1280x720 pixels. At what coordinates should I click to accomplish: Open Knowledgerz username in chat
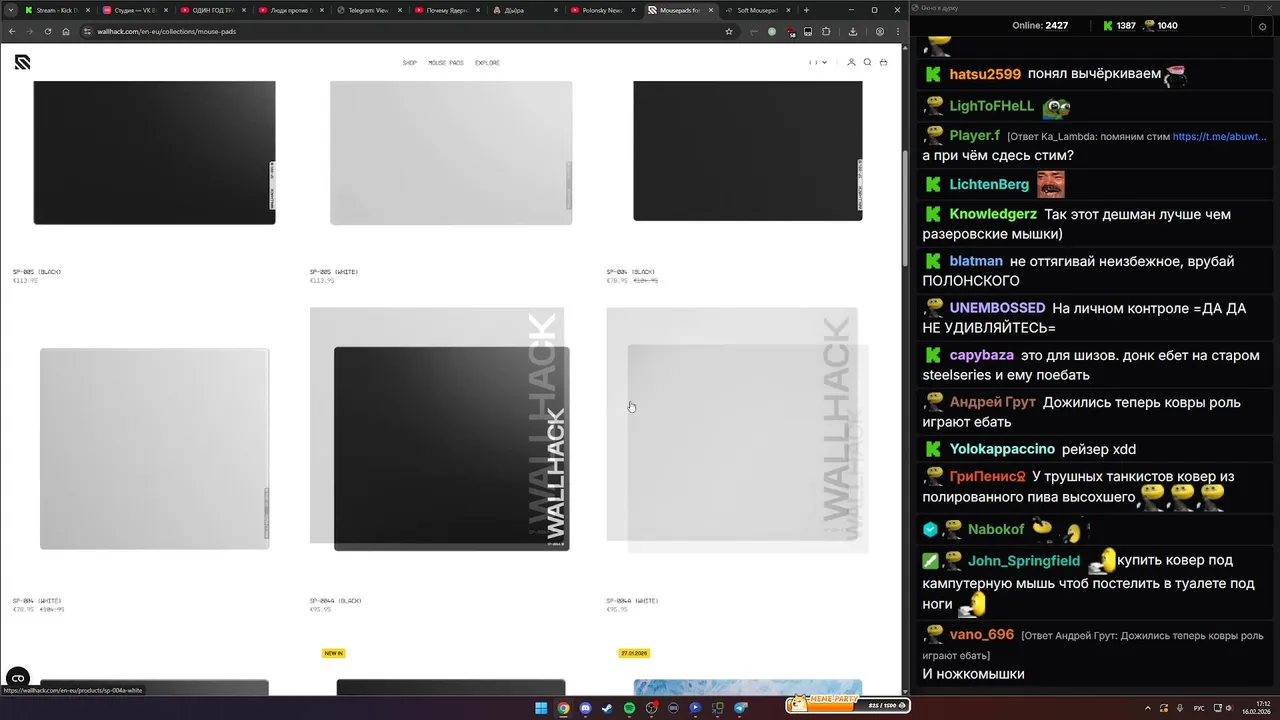click(993, 214)
